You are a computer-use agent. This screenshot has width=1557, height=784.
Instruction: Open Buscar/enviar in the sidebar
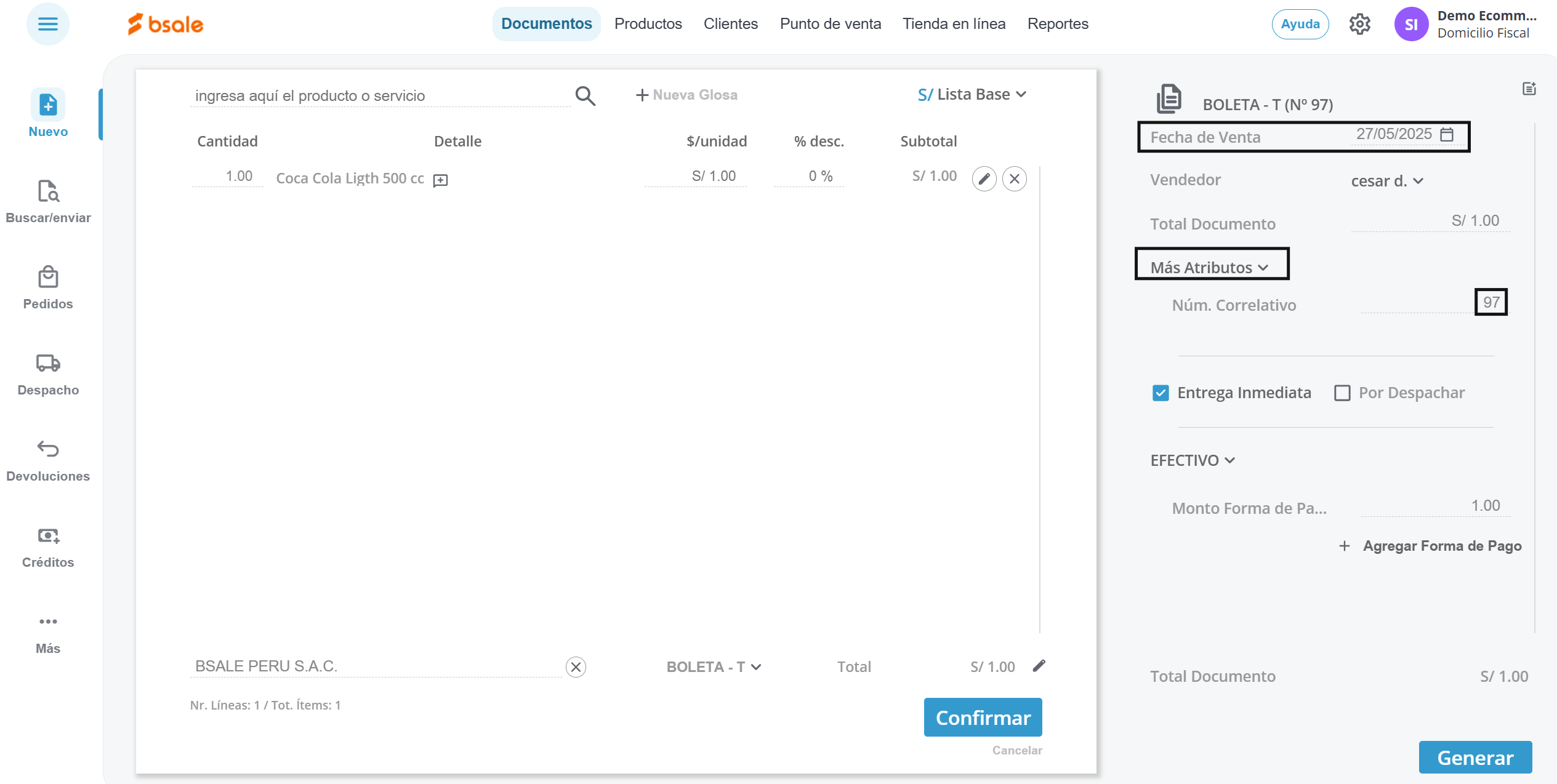(x=48, y=201)
